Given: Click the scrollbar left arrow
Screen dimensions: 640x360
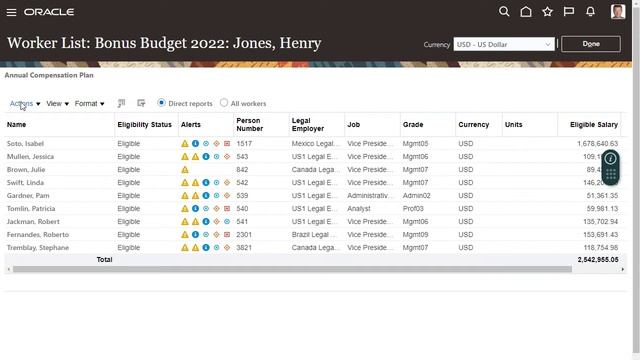Looking at the screenshot, I should pyautogui.click(x=9, y=269).
